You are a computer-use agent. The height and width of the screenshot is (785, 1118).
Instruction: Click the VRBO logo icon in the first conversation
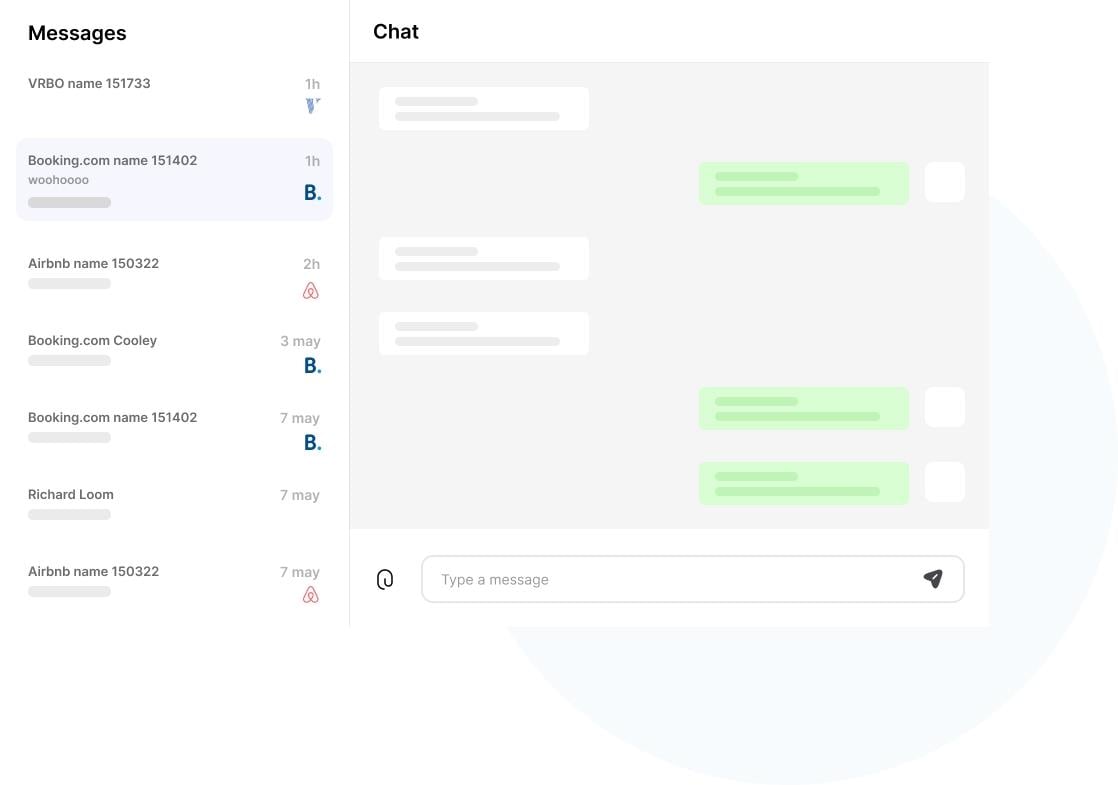[312, 106]
